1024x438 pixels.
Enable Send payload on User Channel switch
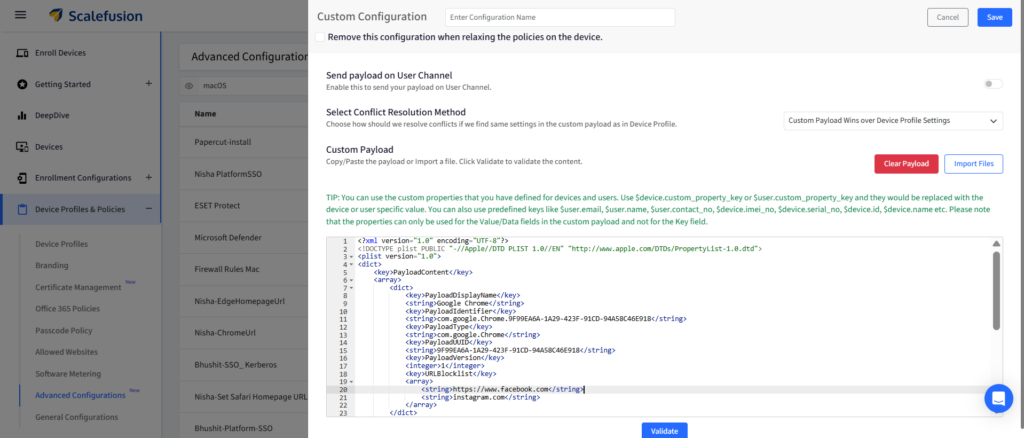tap(993, 84)
